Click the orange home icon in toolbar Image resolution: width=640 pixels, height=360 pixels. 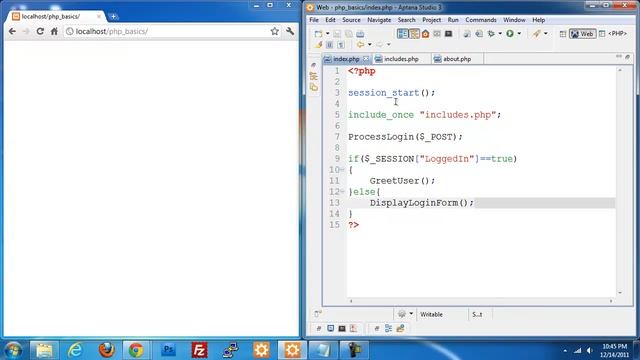click(425, 34)
